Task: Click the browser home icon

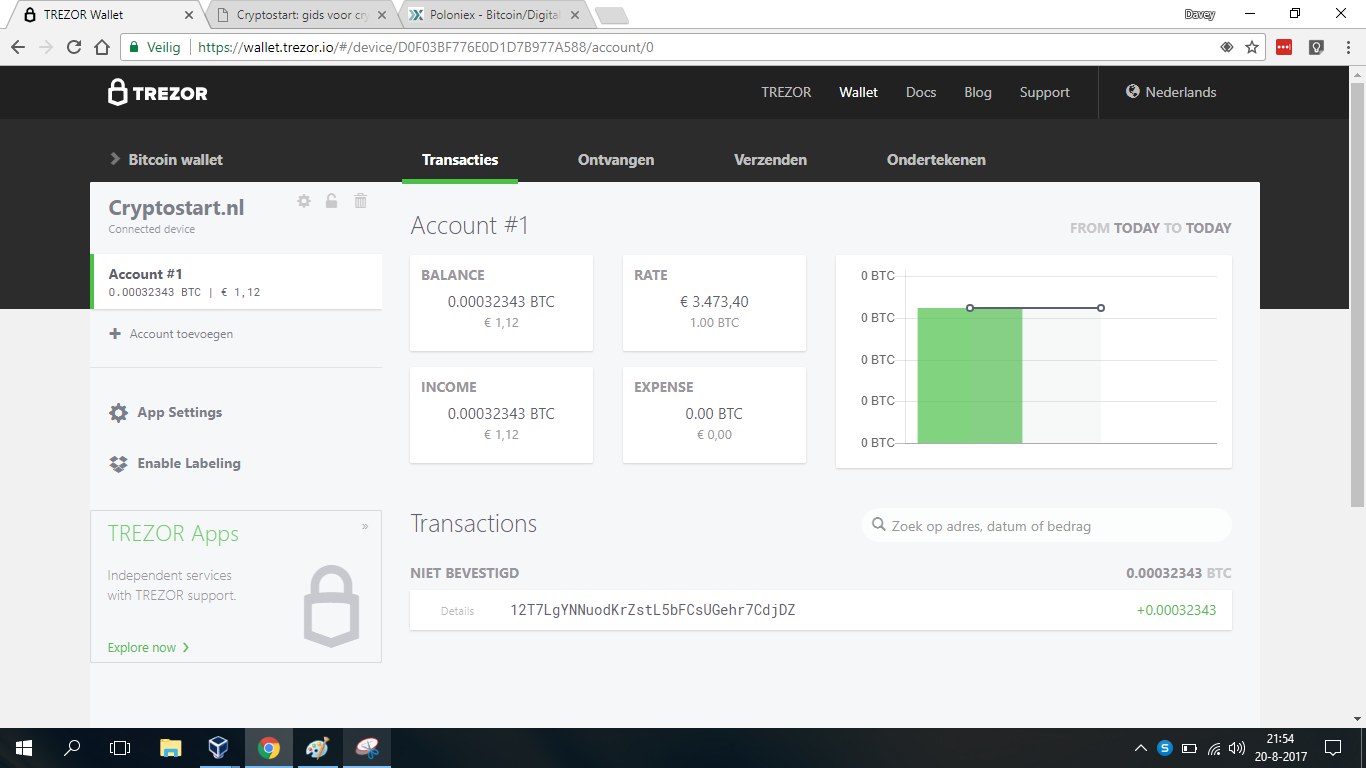Action: [102, 47]
